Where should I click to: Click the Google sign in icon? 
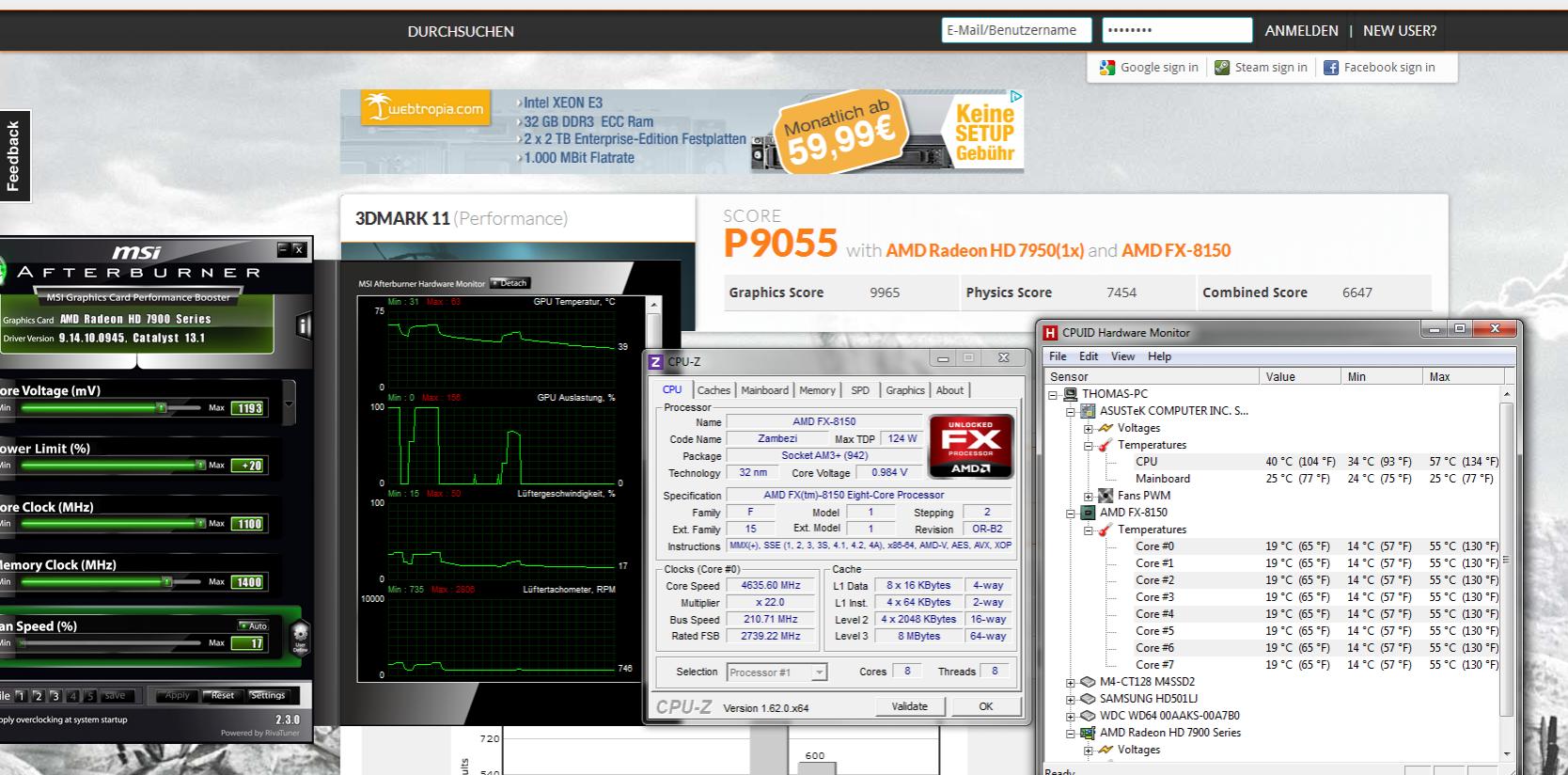1107,68
